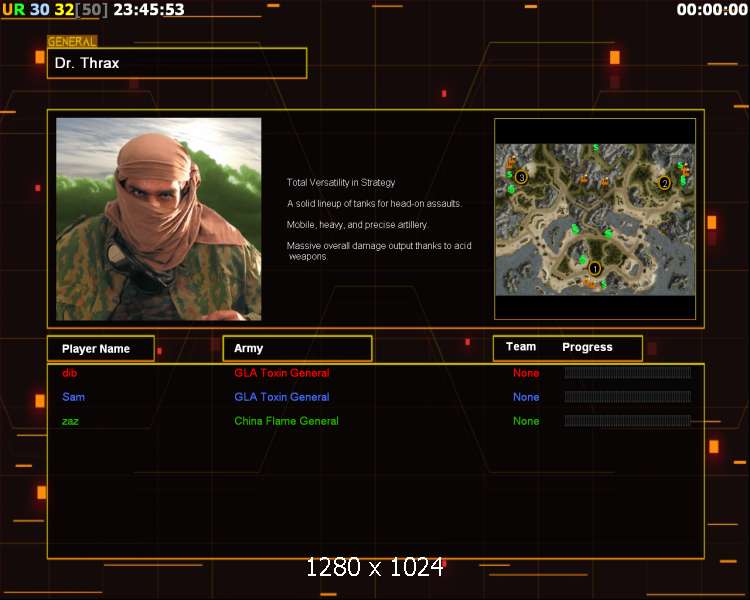Click the loading progress bar for zaz

pos(627,421)
